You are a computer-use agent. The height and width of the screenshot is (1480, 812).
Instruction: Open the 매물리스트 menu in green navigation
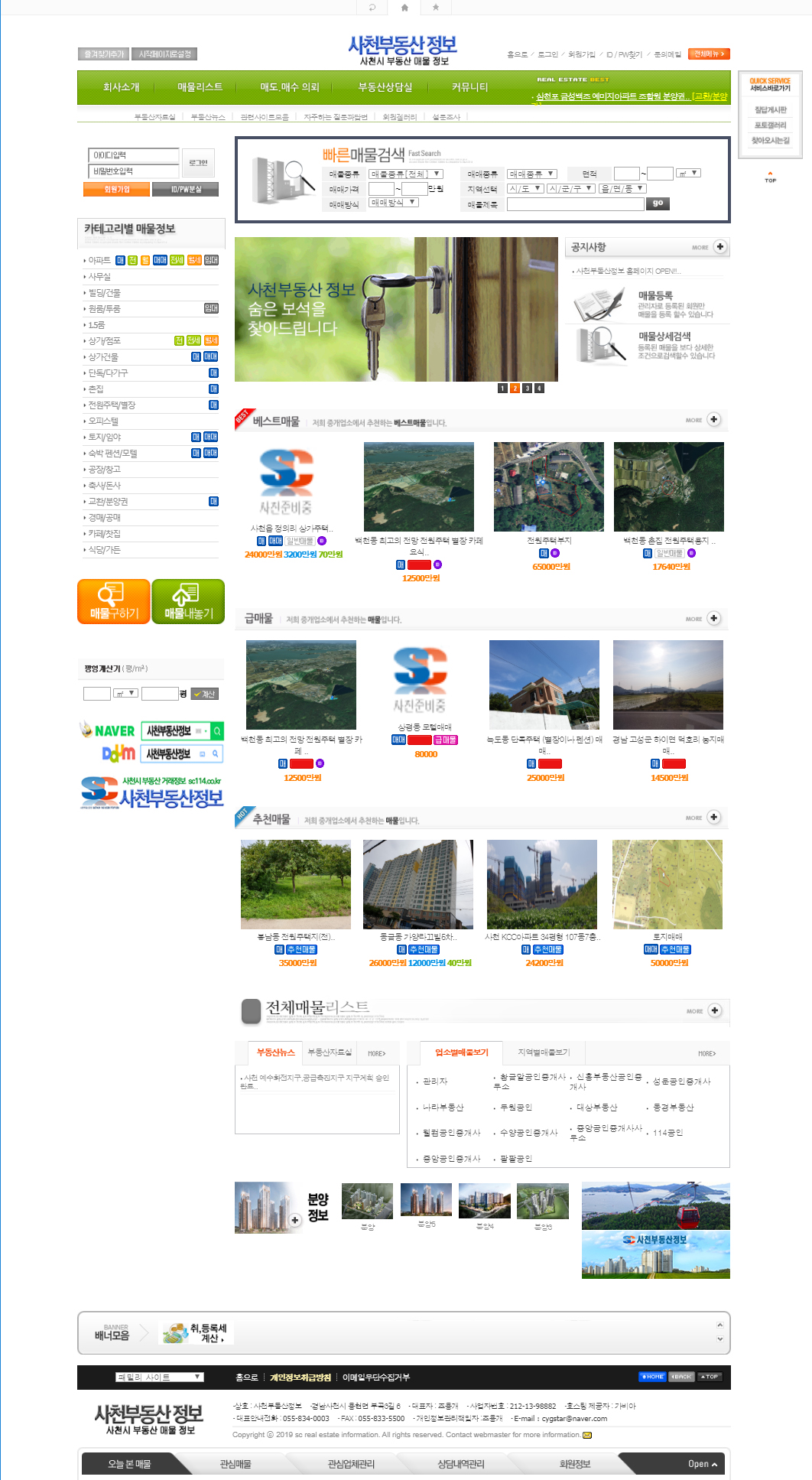[x=200, y=87]
